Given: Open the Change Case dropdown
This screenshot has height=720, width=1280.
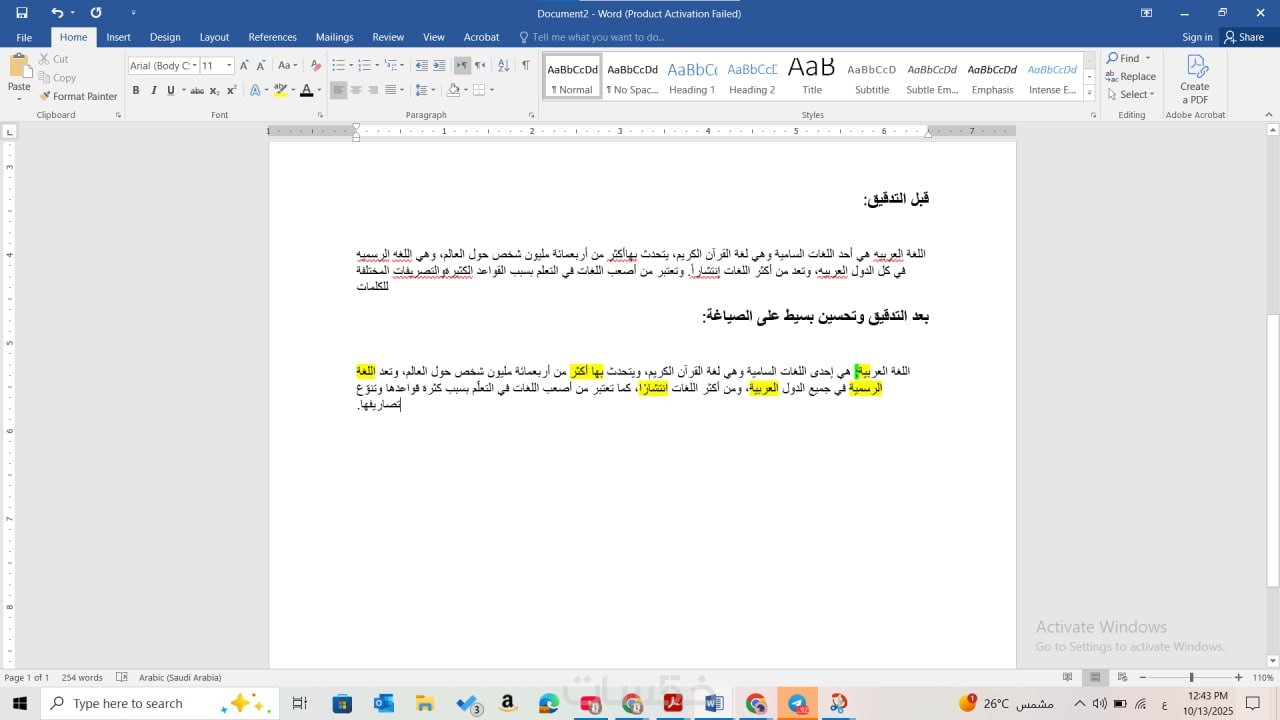Looking at the screenshot, I should (x=287, y=65).
